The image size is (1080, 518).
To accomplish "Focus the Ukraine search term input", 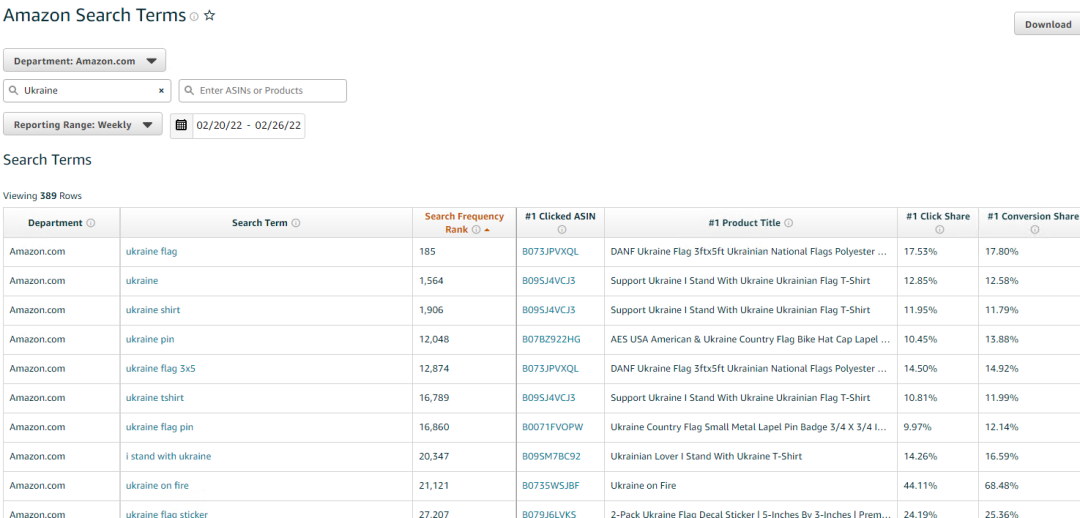I will [87, 90].
